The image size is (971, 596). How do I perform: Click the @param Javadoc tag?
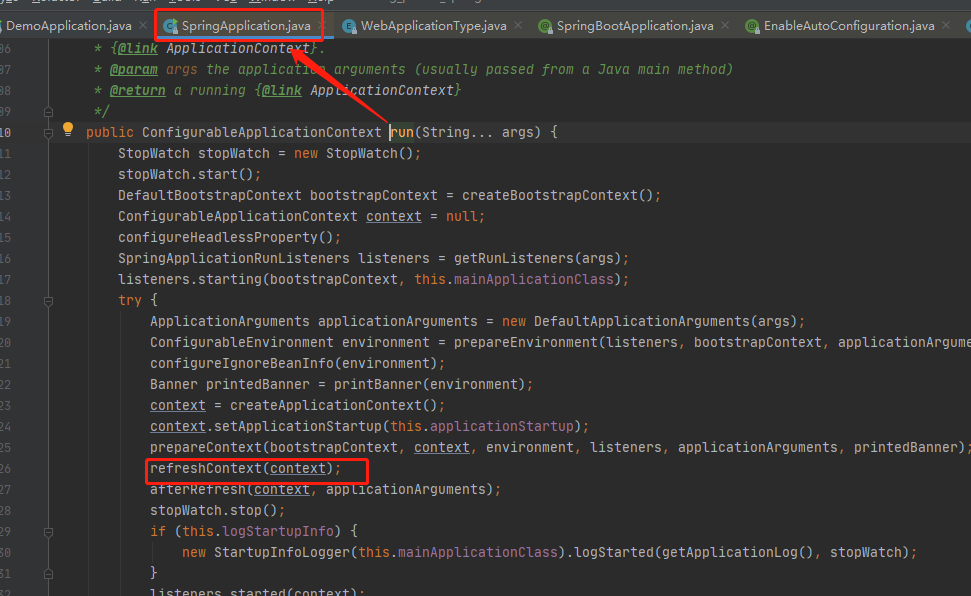pos(134,69)
